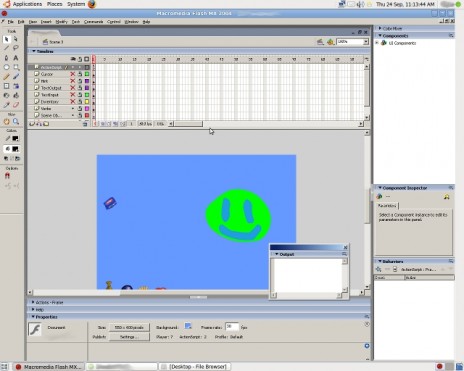Open the stage zoom percentage dropdown
The height and width of the screenshot is (371, 464).
coord(366,42)
